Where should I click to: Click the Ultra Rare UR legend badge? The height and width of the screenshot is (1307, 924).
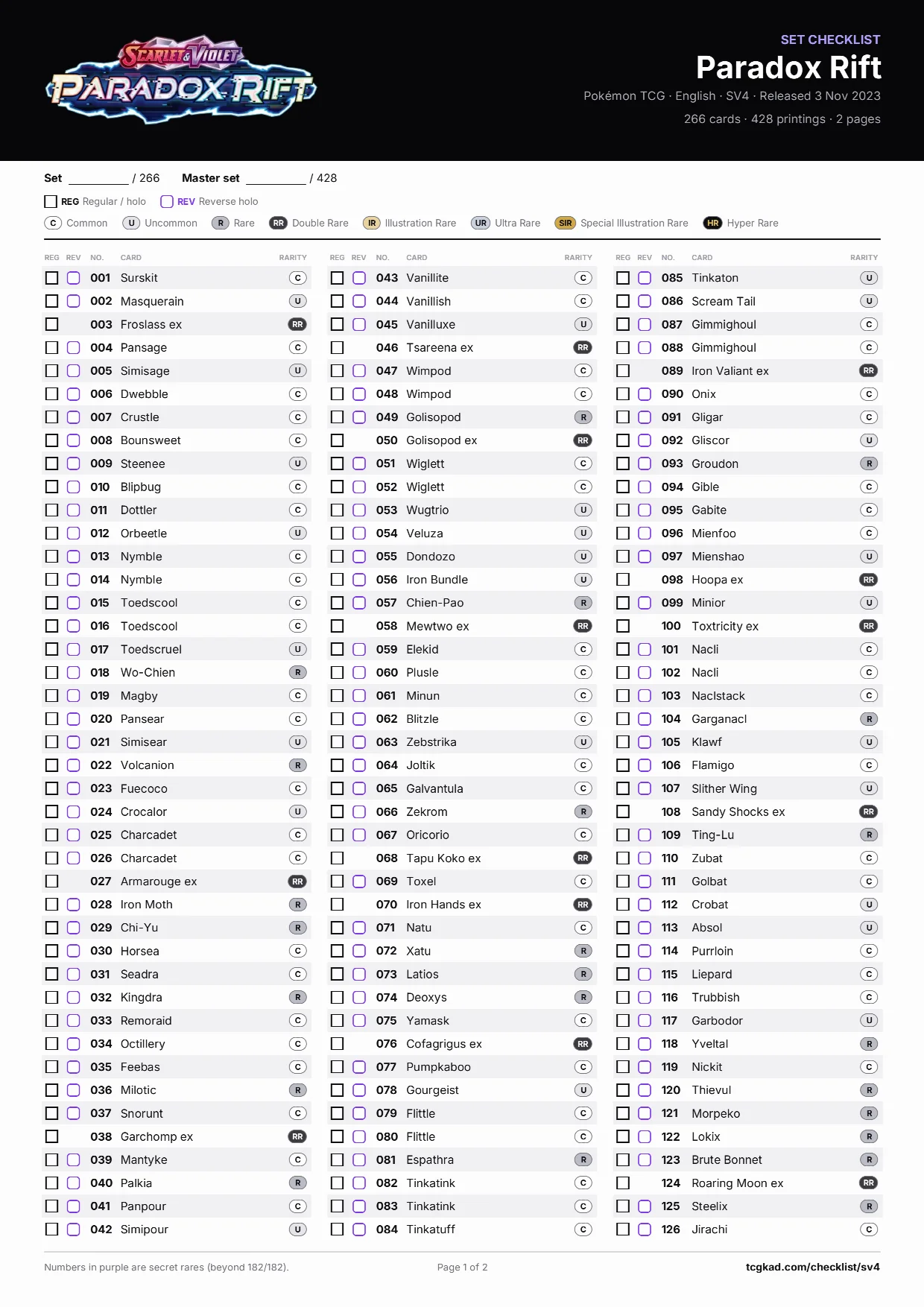[481, 223]
